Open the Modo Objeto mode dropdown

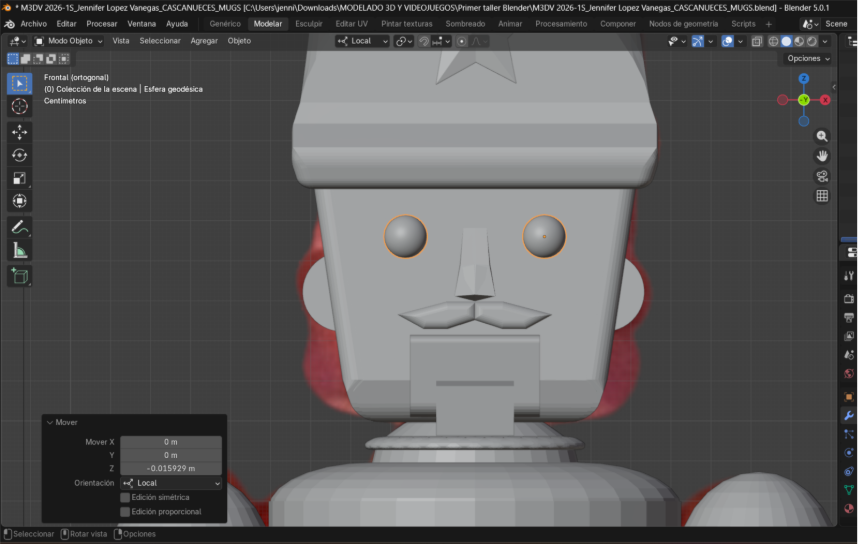coord(69,41)
